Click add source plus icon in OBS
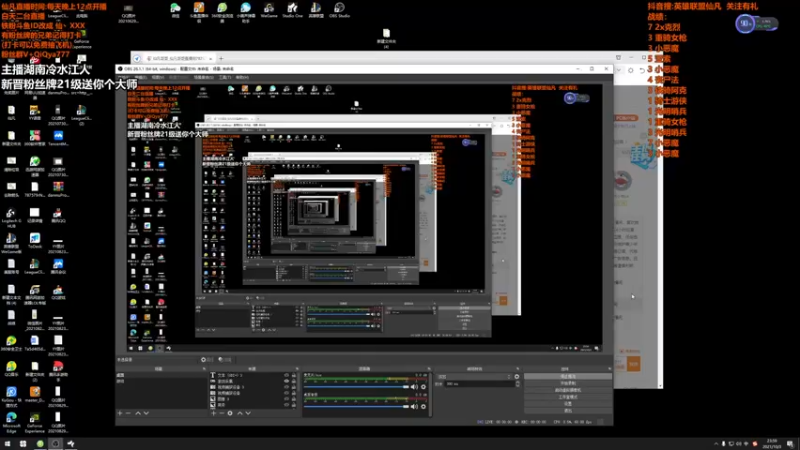The height and width of the screenshot is (450, 800). pyautogui.click(x=213, y=413)
